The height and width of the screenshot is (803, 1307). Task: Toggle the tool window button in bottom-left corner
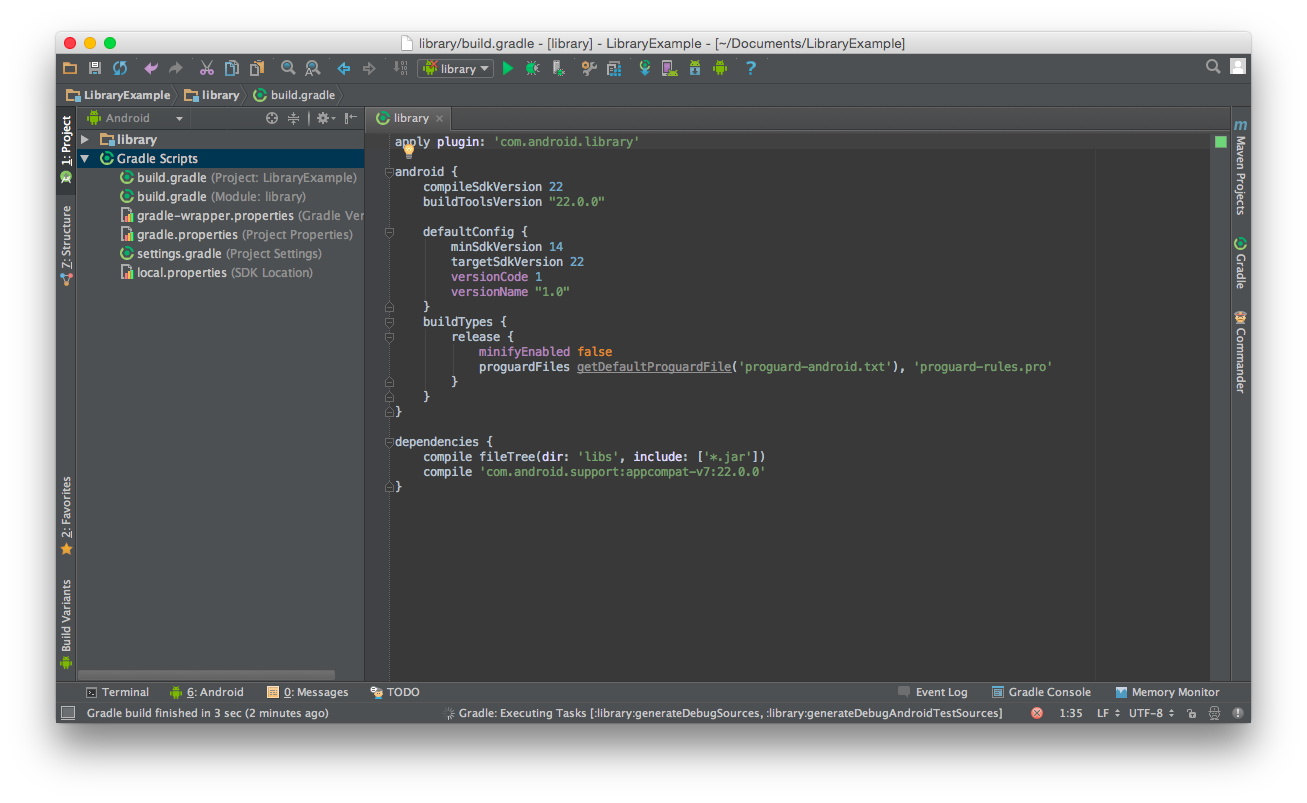68,713
